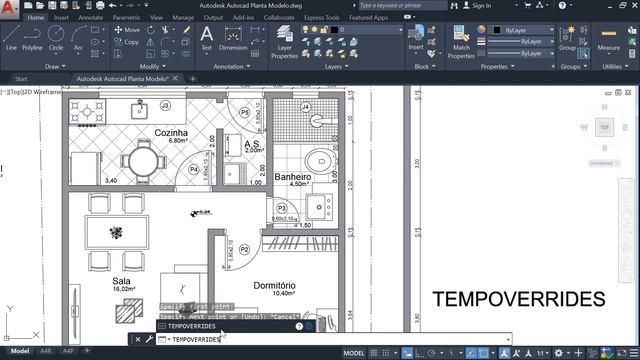
Task: Toggle layer on/off lightbulb icon
Action: point(305,30)
